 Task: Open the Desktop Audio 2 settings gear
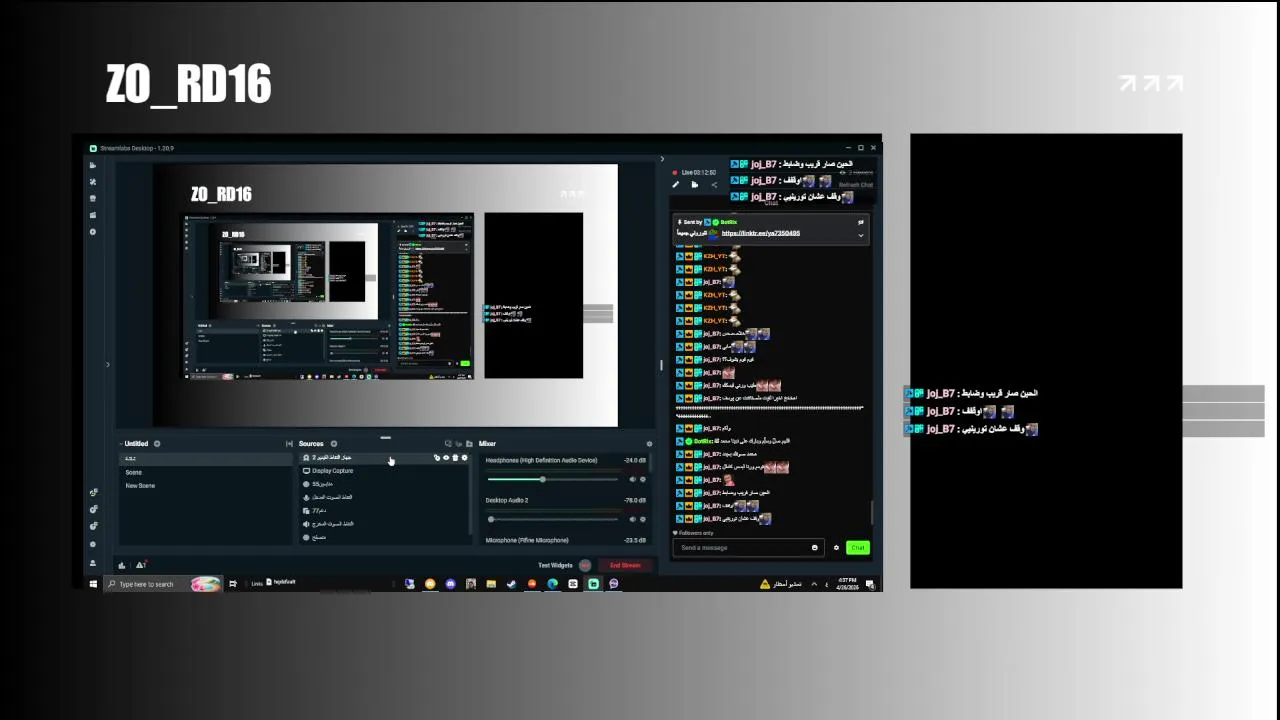pos(642,519)
